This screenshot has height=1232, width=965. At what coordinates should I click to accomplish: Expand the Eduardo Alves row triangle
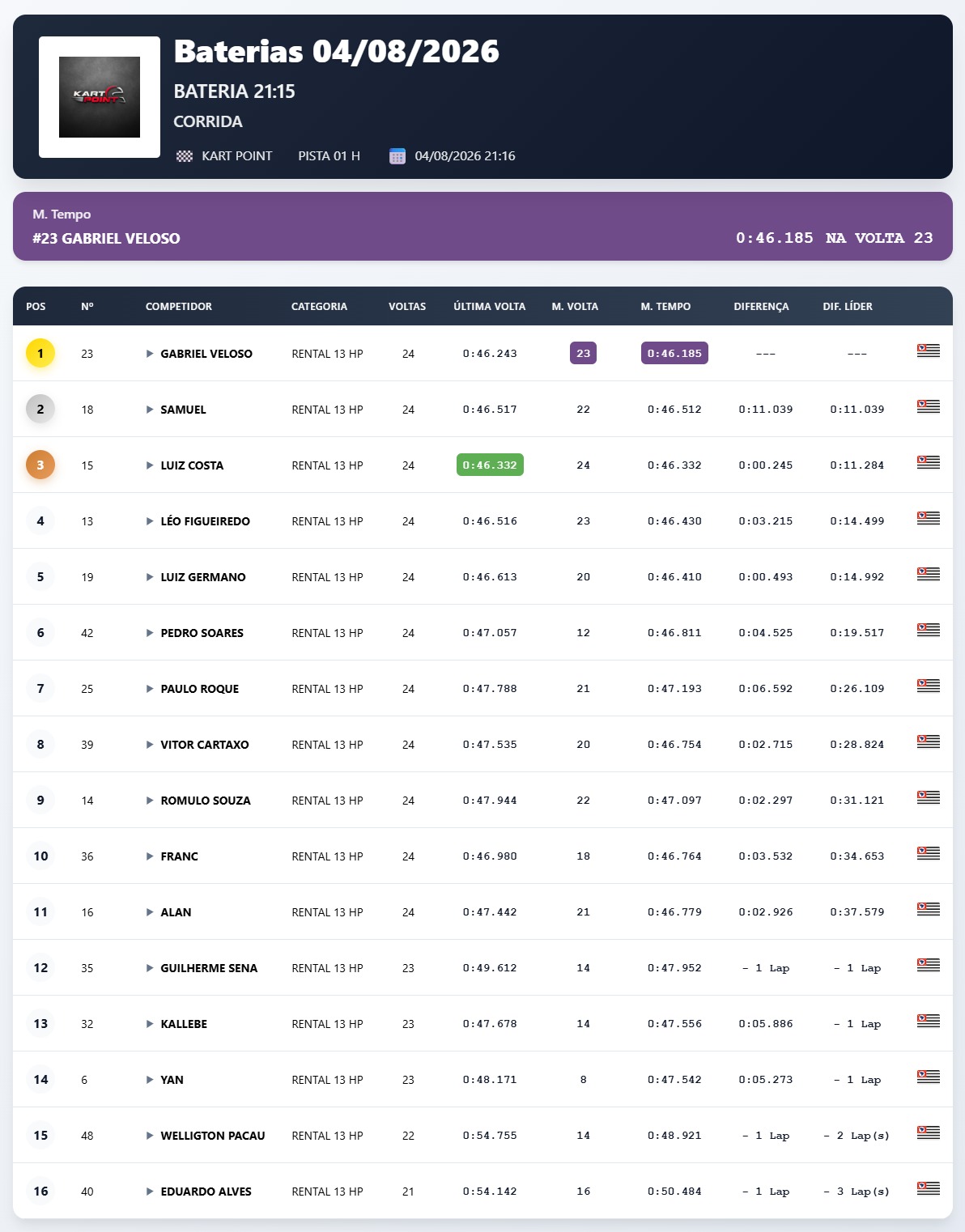coord(150,1192)
